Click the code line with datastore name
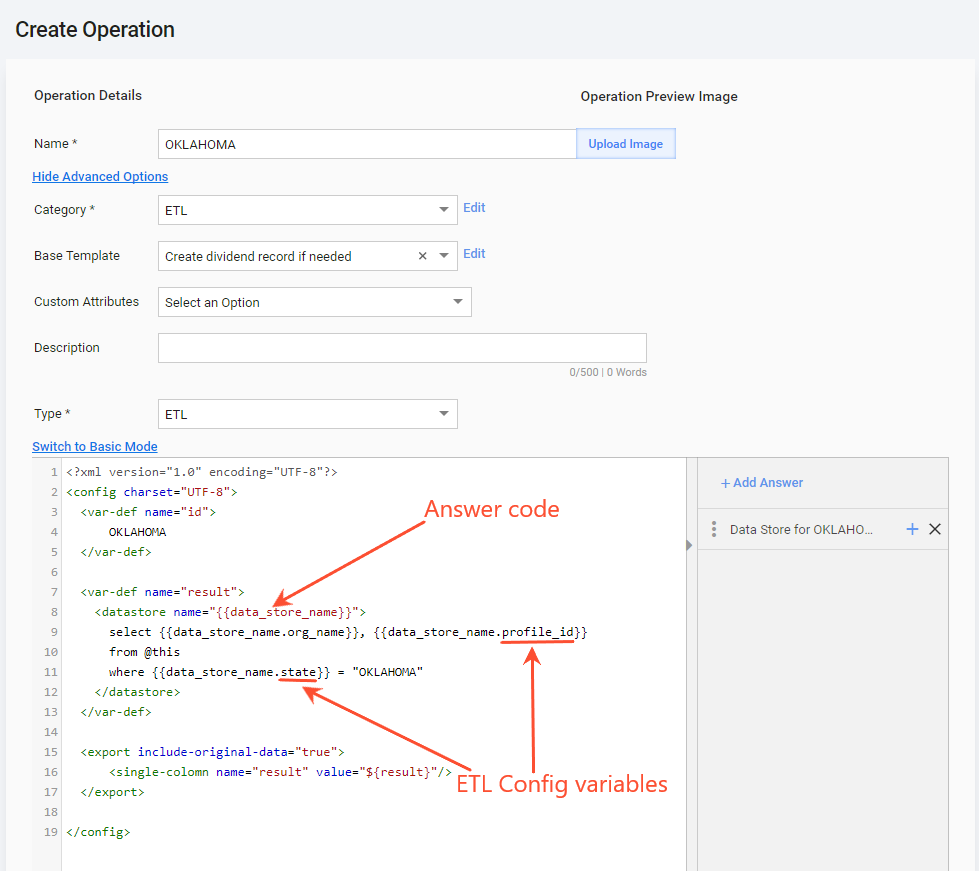Image resolution: width=979 pixels, height=871 pixels. click(x=230, y=612)
